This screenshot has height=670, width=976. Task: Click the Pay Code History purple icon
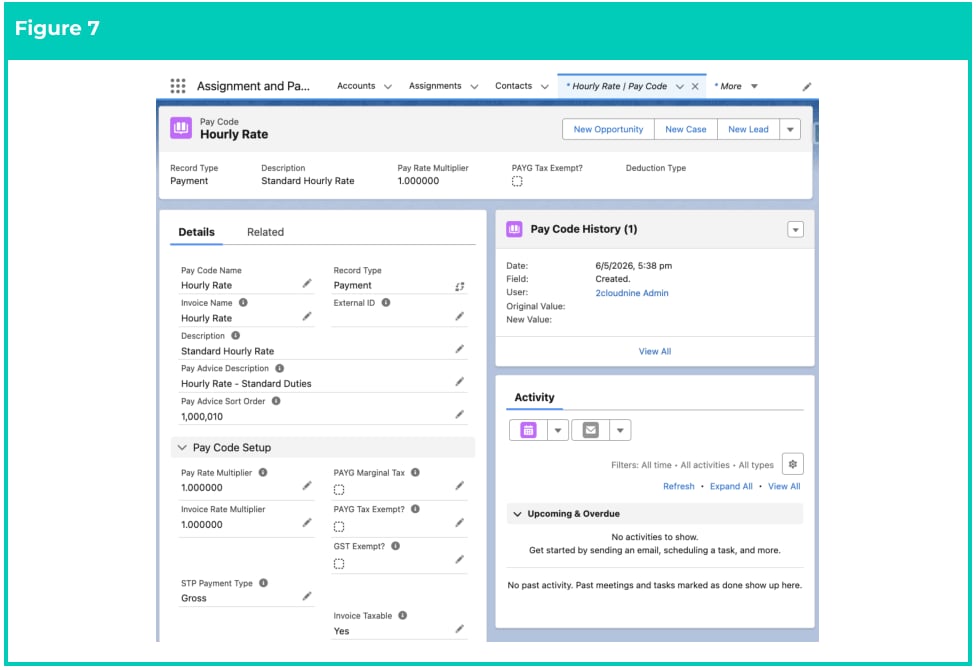tap(514, 229)
